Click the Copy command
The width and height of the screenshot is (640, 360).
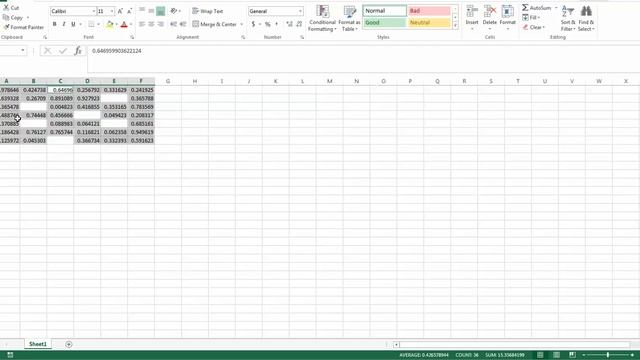coord(13,18)
